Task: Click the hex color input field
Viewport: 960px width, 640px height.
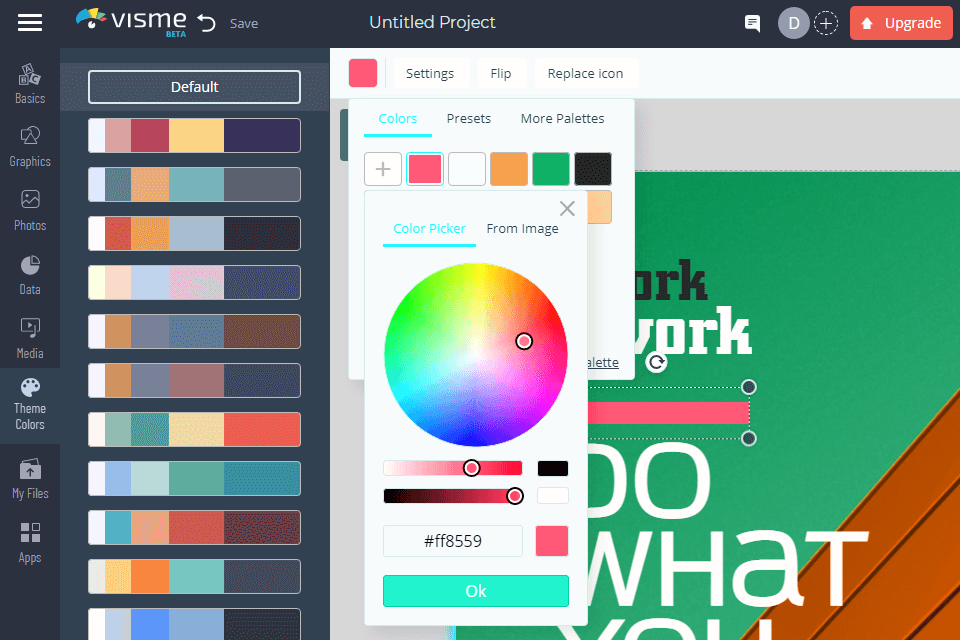Action: pos(453,541)
